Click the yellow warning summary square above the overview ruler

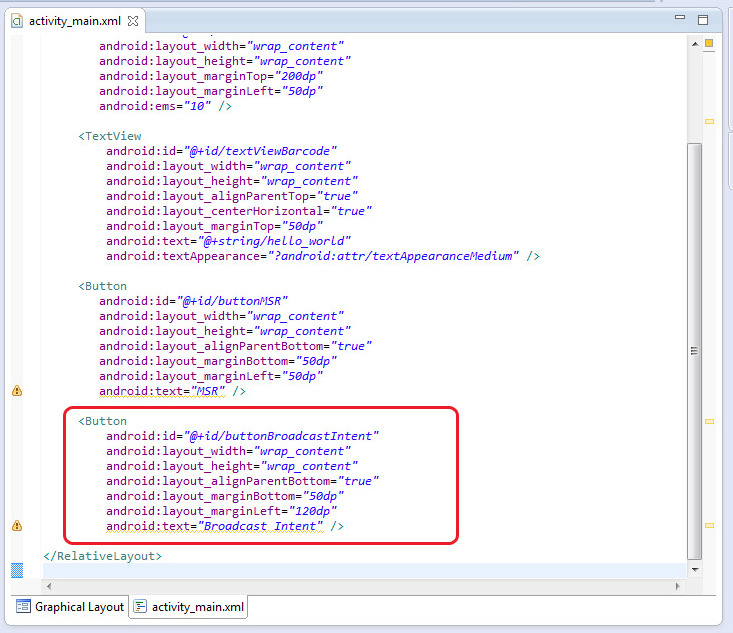(x=709, y=43)
